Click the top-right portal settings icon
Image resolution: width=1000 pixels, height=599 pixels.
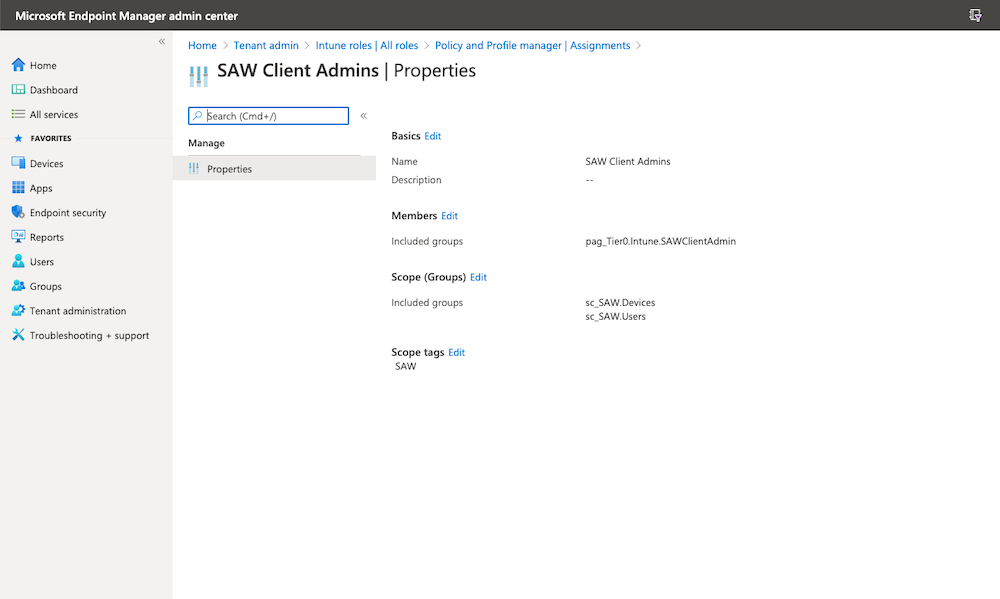click(975, 15)
